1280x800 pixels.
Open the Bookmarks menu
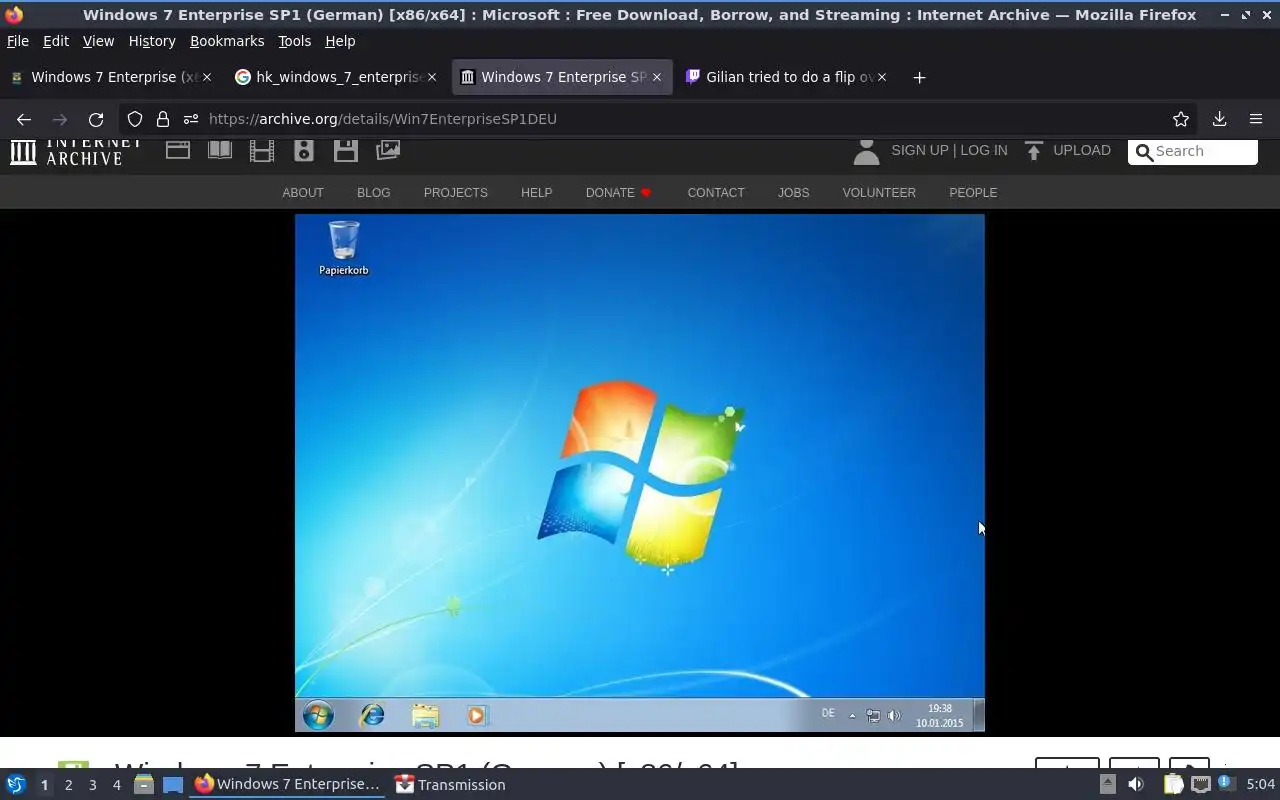[x=227, y=41]
